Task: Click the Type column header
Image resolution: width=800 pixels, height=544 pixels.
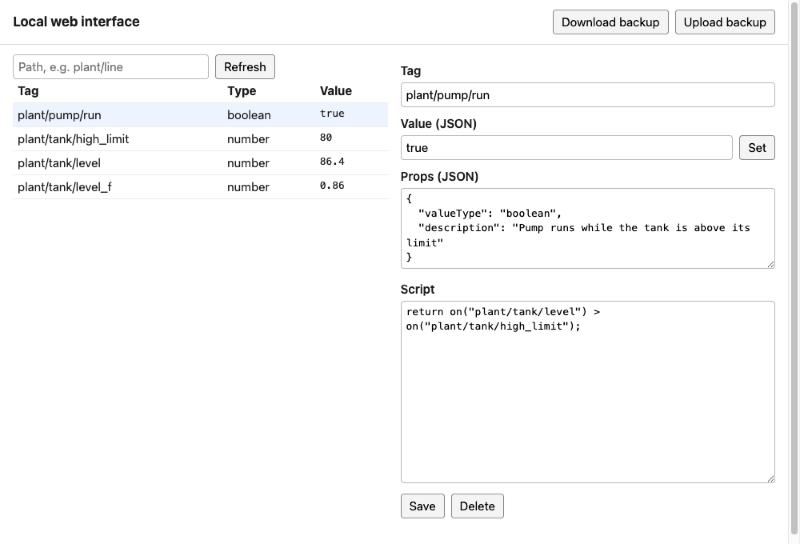Action: (x=242, y=91)
